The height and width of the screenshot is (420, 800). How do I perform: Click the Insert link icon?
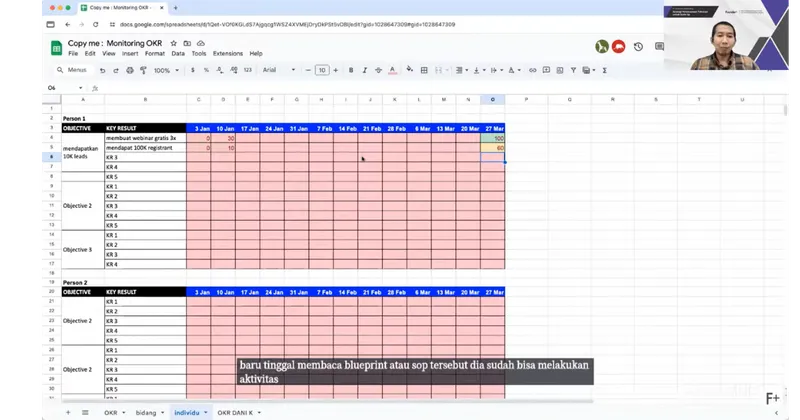(533, 70)
